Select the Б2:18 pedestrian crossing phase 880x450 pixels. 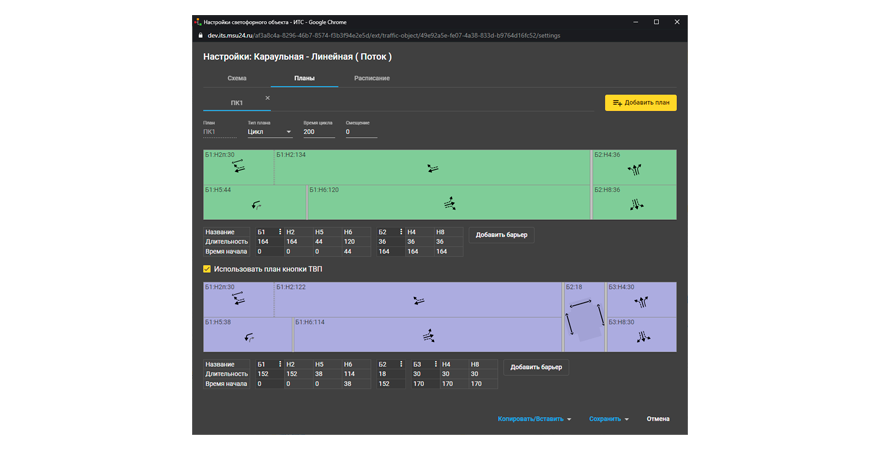coord(585,317)
